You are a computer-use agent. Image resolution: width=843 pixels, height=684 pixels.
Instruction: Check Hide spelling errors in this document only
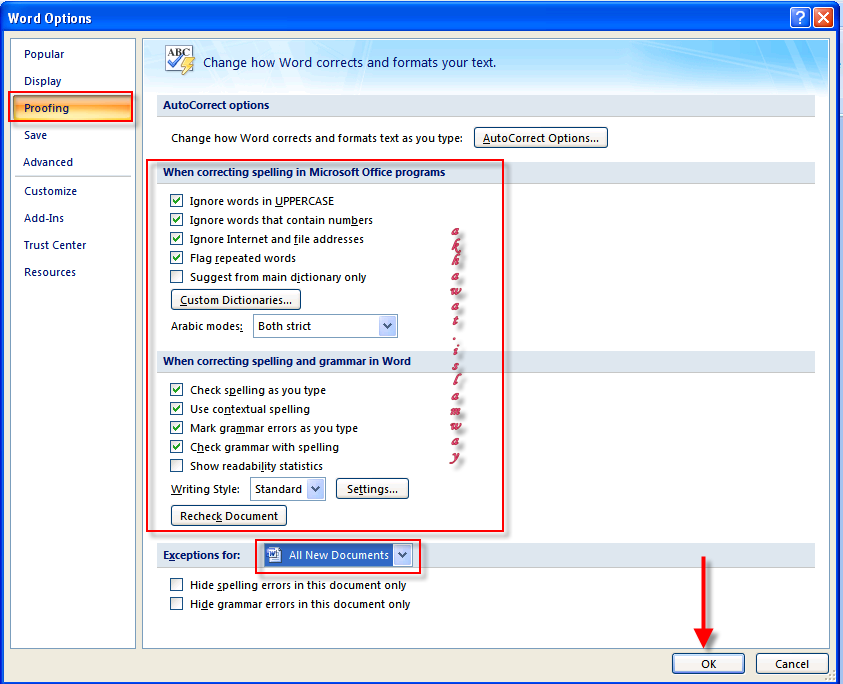(x=176, y=585)
